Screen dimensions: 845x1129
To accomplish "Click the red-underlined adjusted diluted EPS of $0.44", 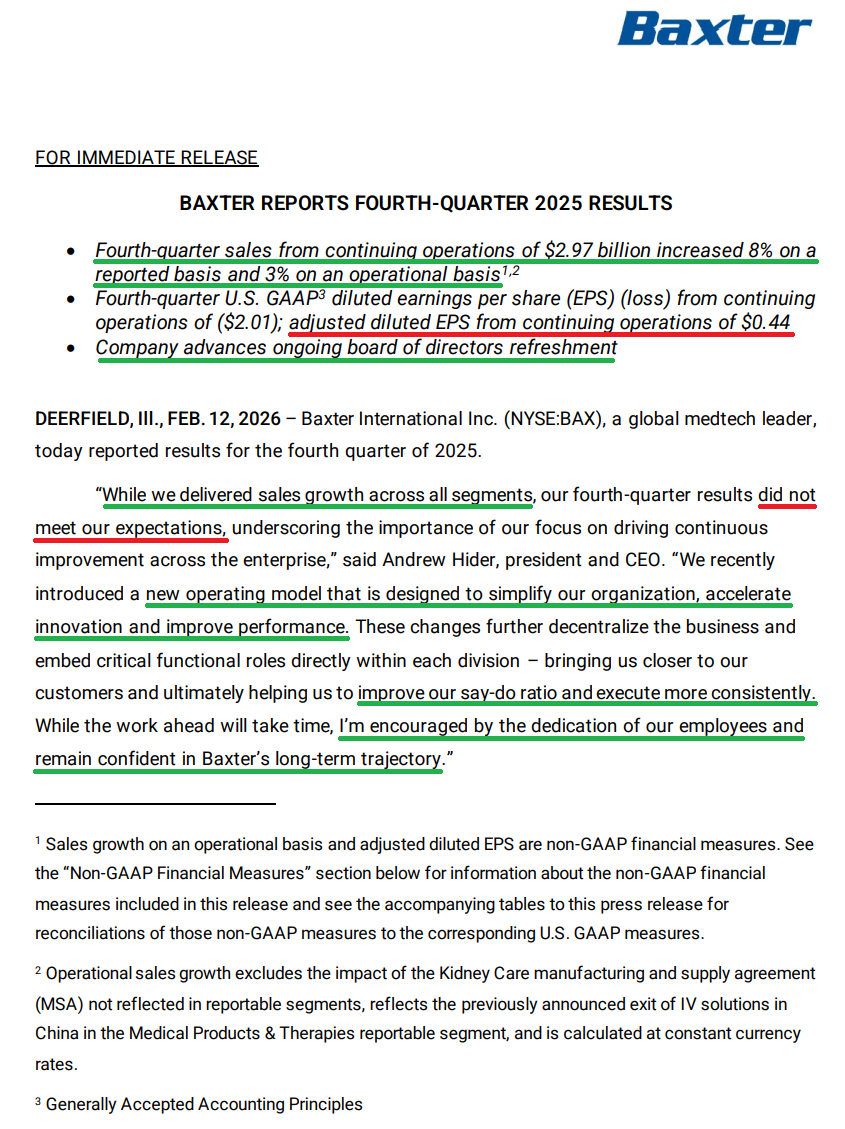I will click(x=540, y=323).
